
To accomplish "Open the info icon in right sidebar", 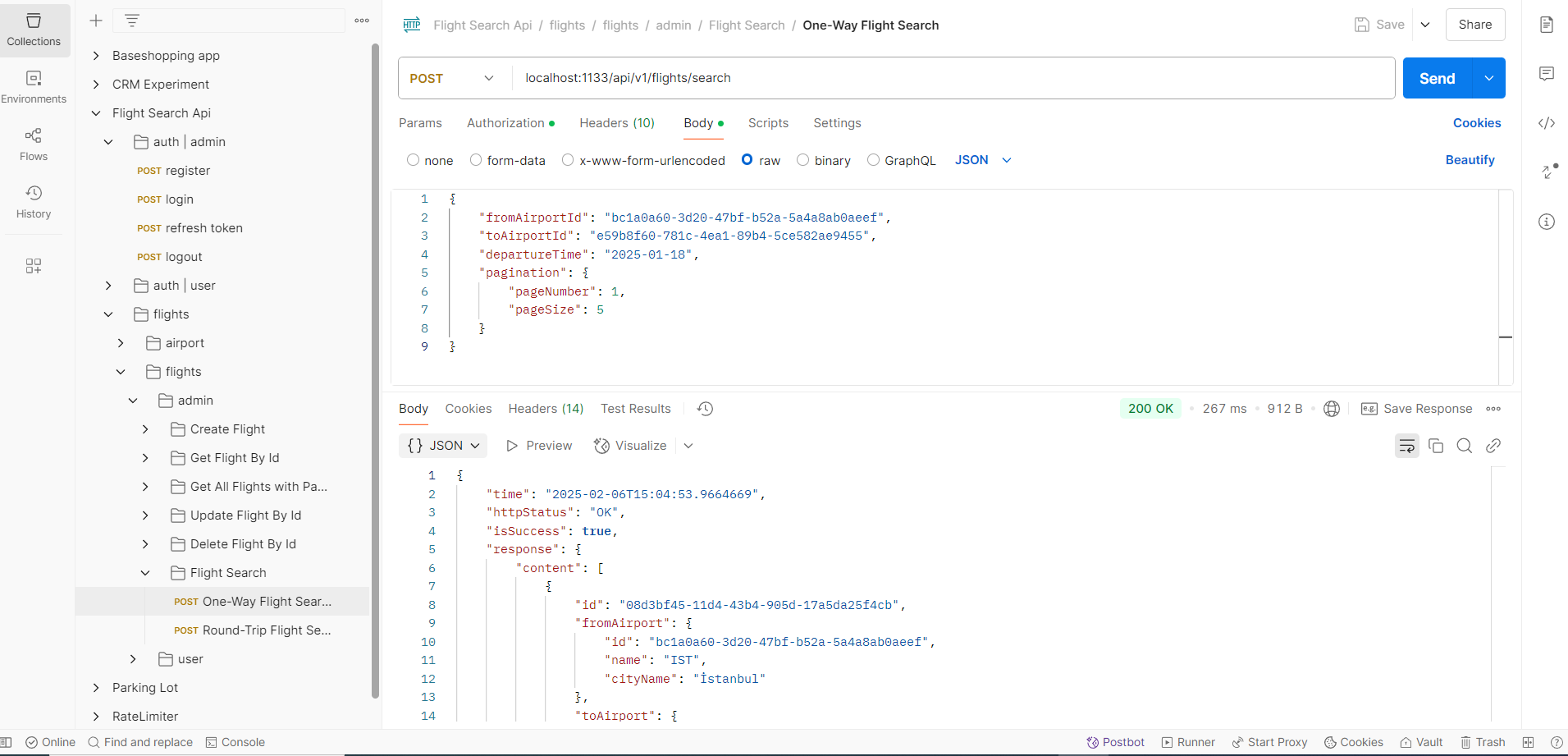I will coord(1547,222).
